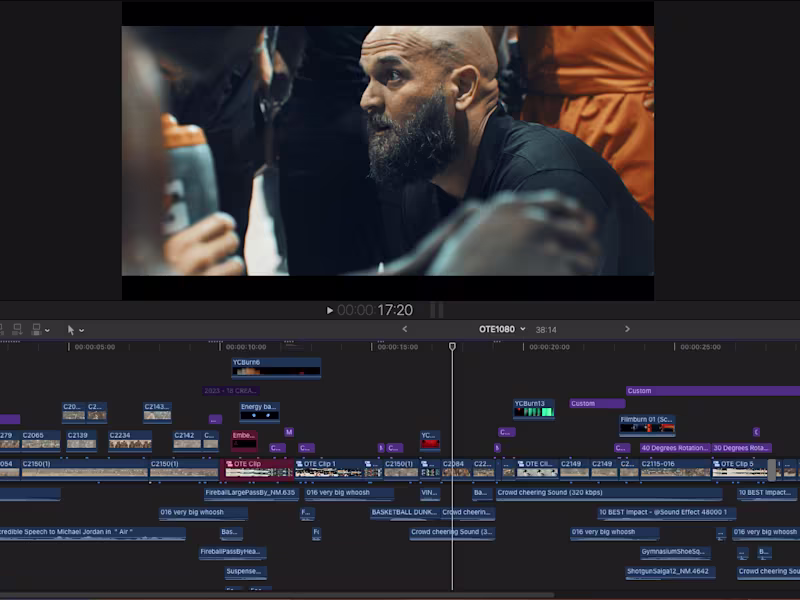
Task: Select the BASKETBALL DUNK... audio clip
Action: (x=405, y=513)
